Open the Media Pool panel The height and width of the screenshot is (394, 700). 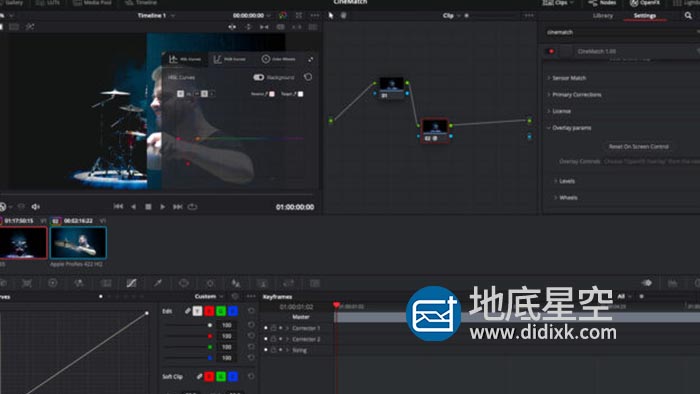click(x=92, y=3)
